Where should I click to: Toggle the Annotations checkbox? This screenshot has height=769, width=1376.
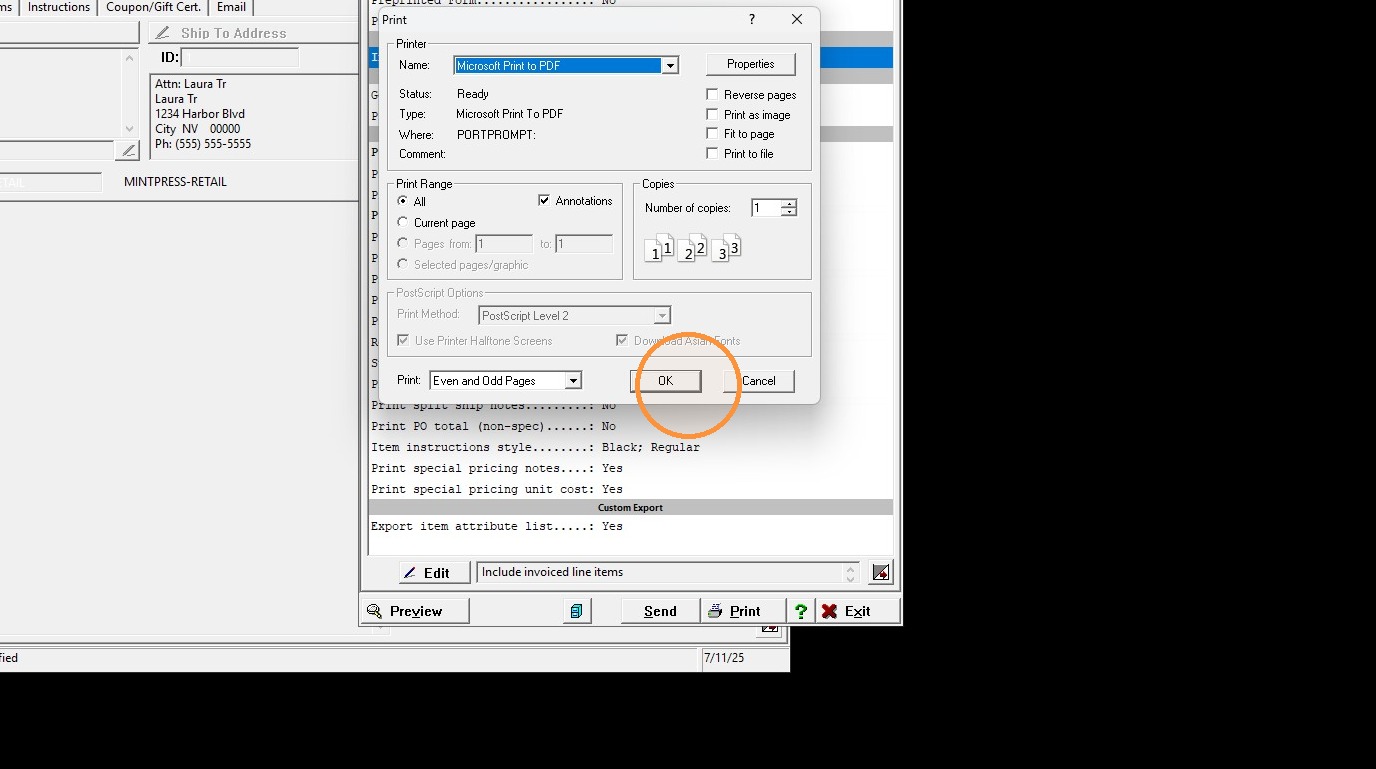tap(544, 200)
